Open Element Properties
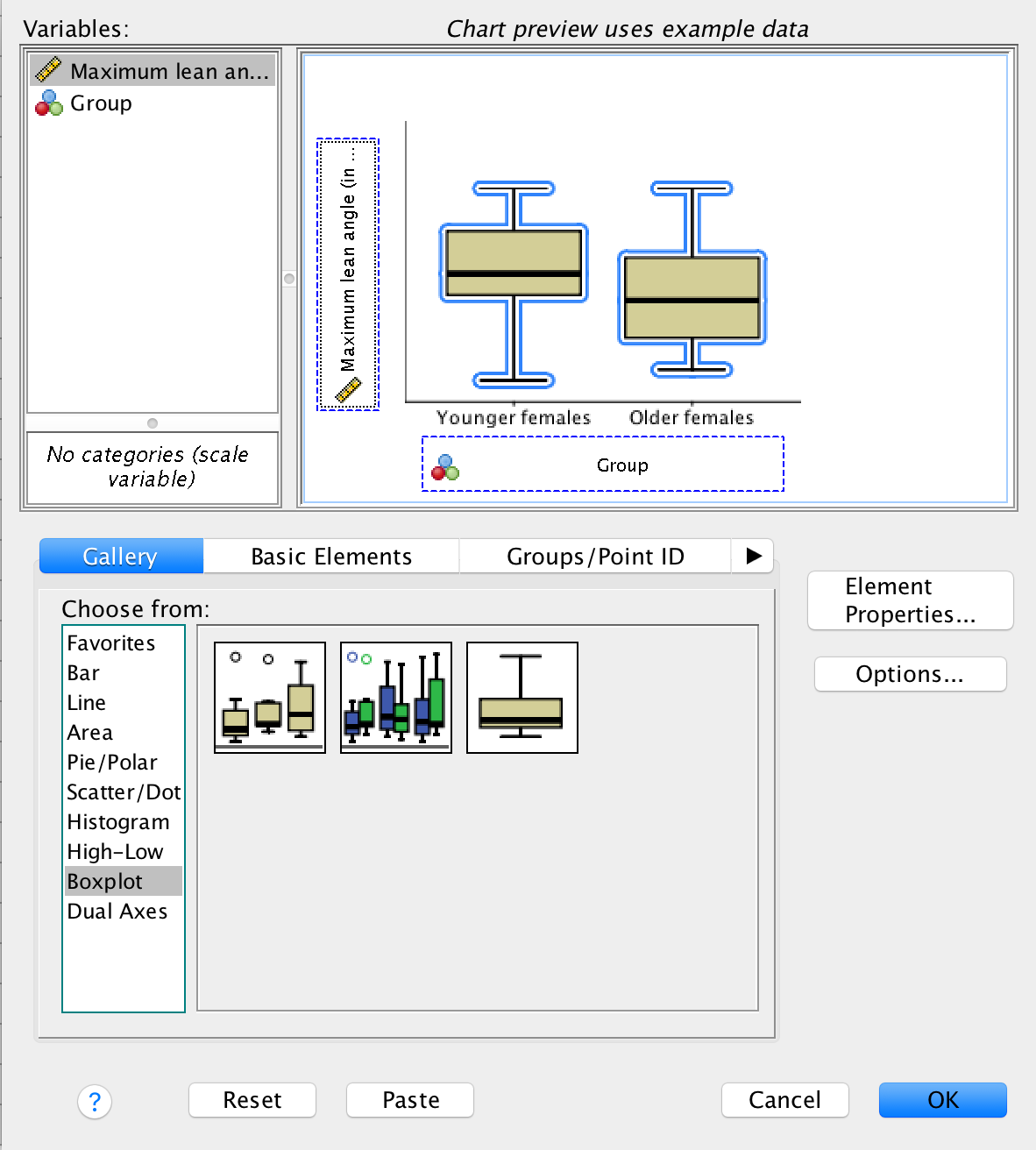Viewport: 1036px width, 1150px height. [910, 600]
